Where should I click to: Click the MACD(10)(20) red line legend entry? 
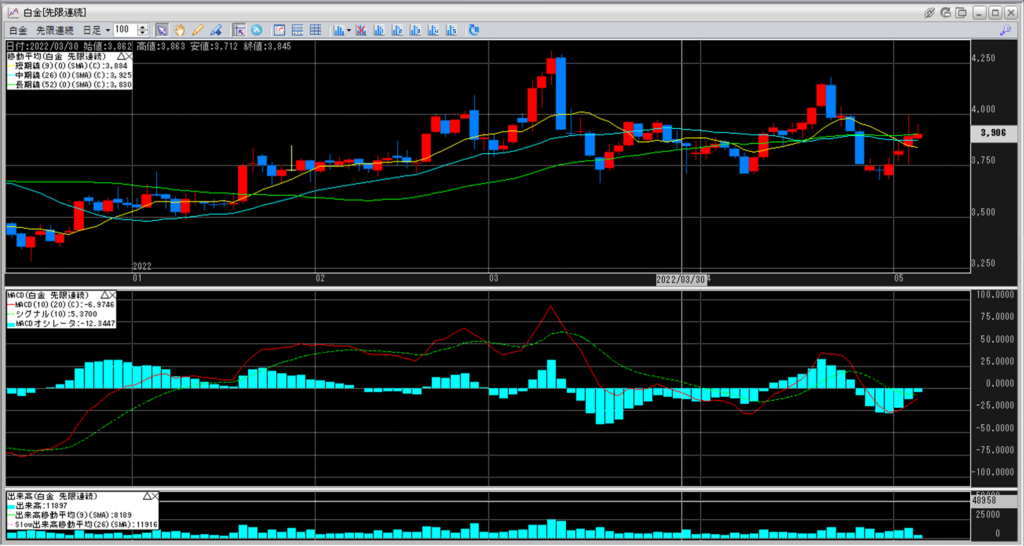(x=61, y=304)
